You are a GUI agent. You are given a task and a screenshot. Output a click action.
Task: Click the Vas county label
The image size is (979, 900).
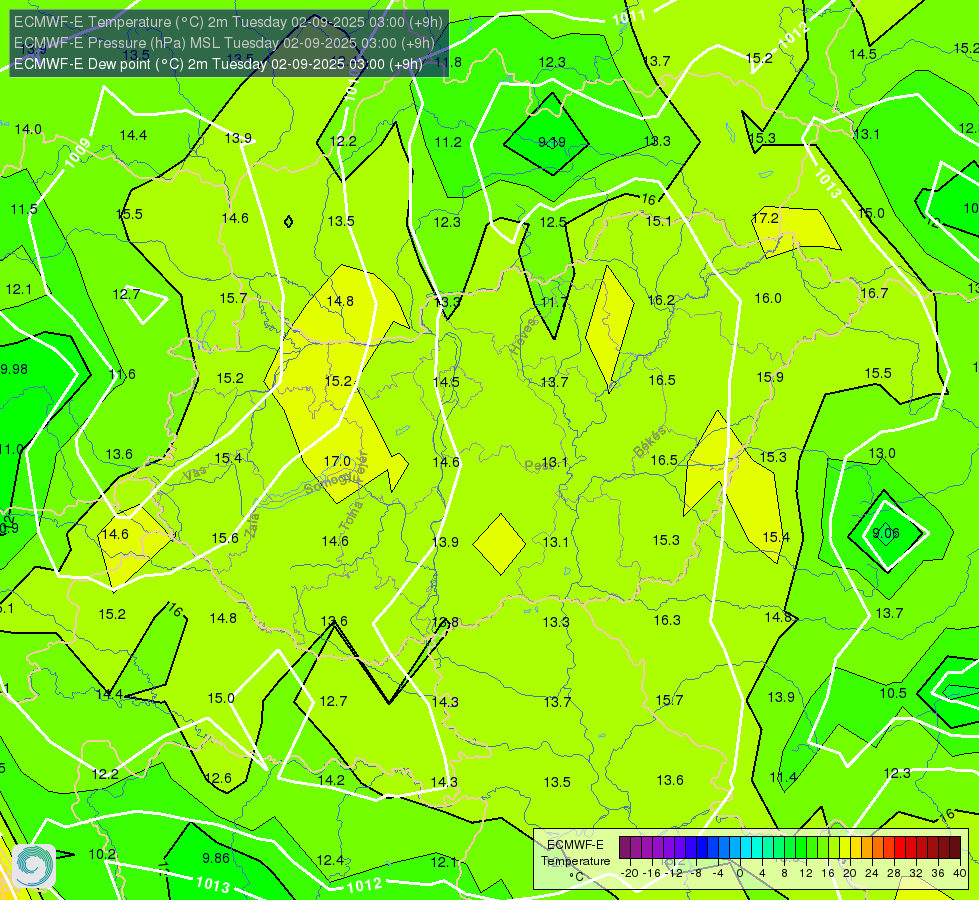point(195,474)
